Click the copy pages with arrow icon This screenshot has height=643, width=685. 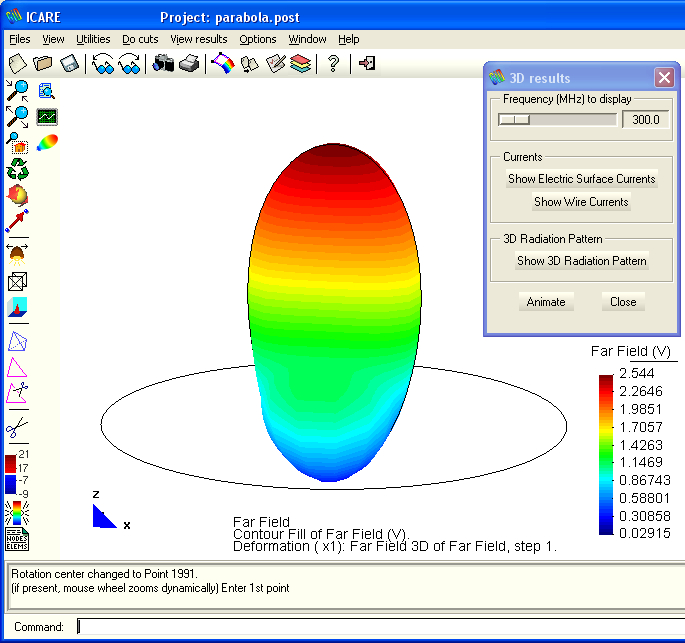coord(249,64)
